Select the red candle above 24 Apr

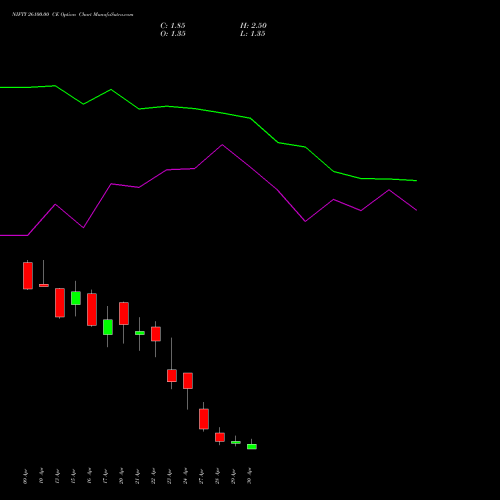tap(188, 381)
